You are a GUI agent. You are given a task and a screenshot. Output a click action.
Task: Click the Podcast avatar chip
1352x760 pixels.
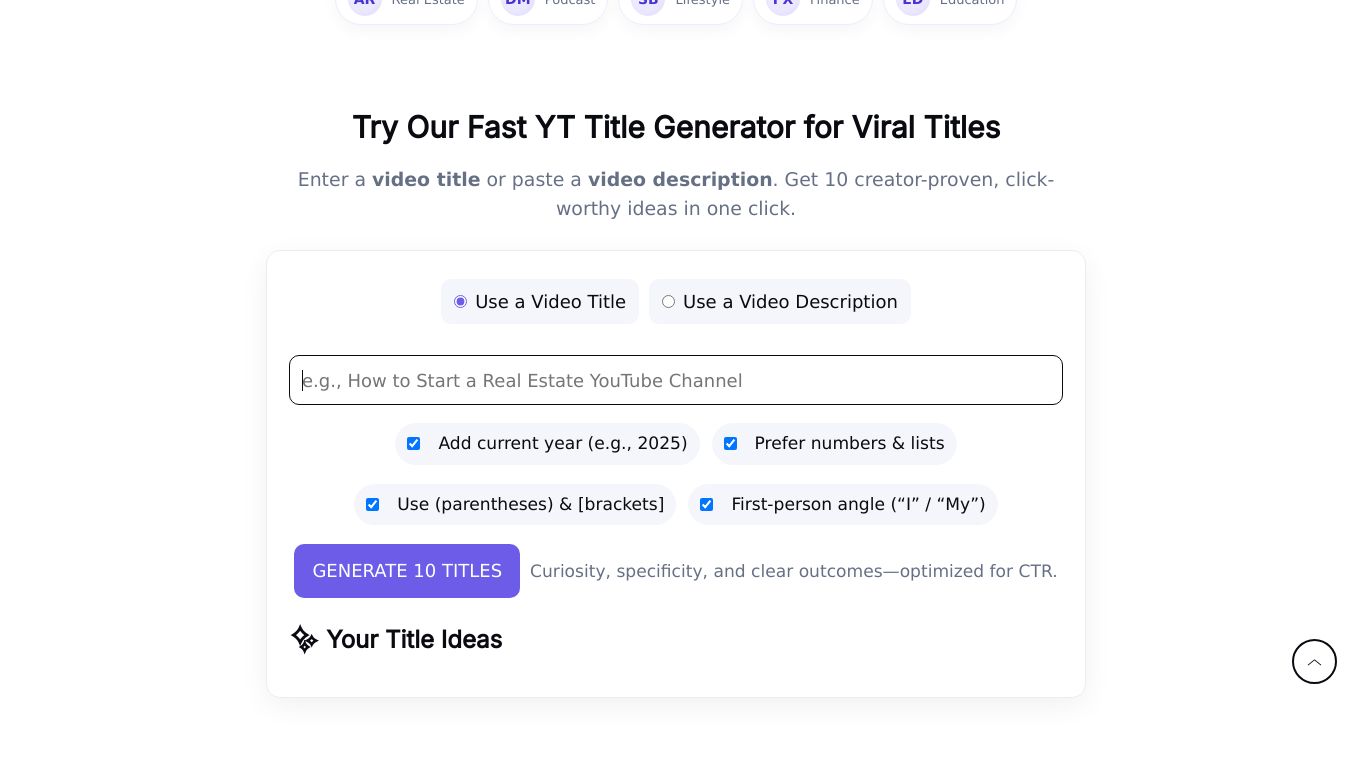click(x=548, y=5)
